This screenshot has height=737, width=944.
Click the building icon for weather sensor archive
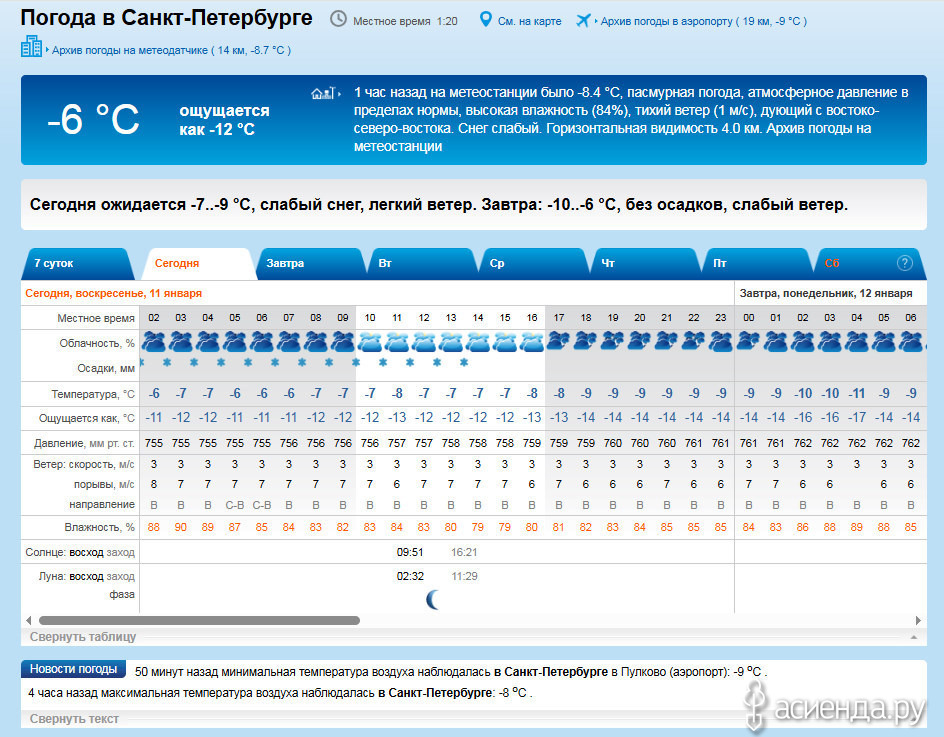(32, 47)
